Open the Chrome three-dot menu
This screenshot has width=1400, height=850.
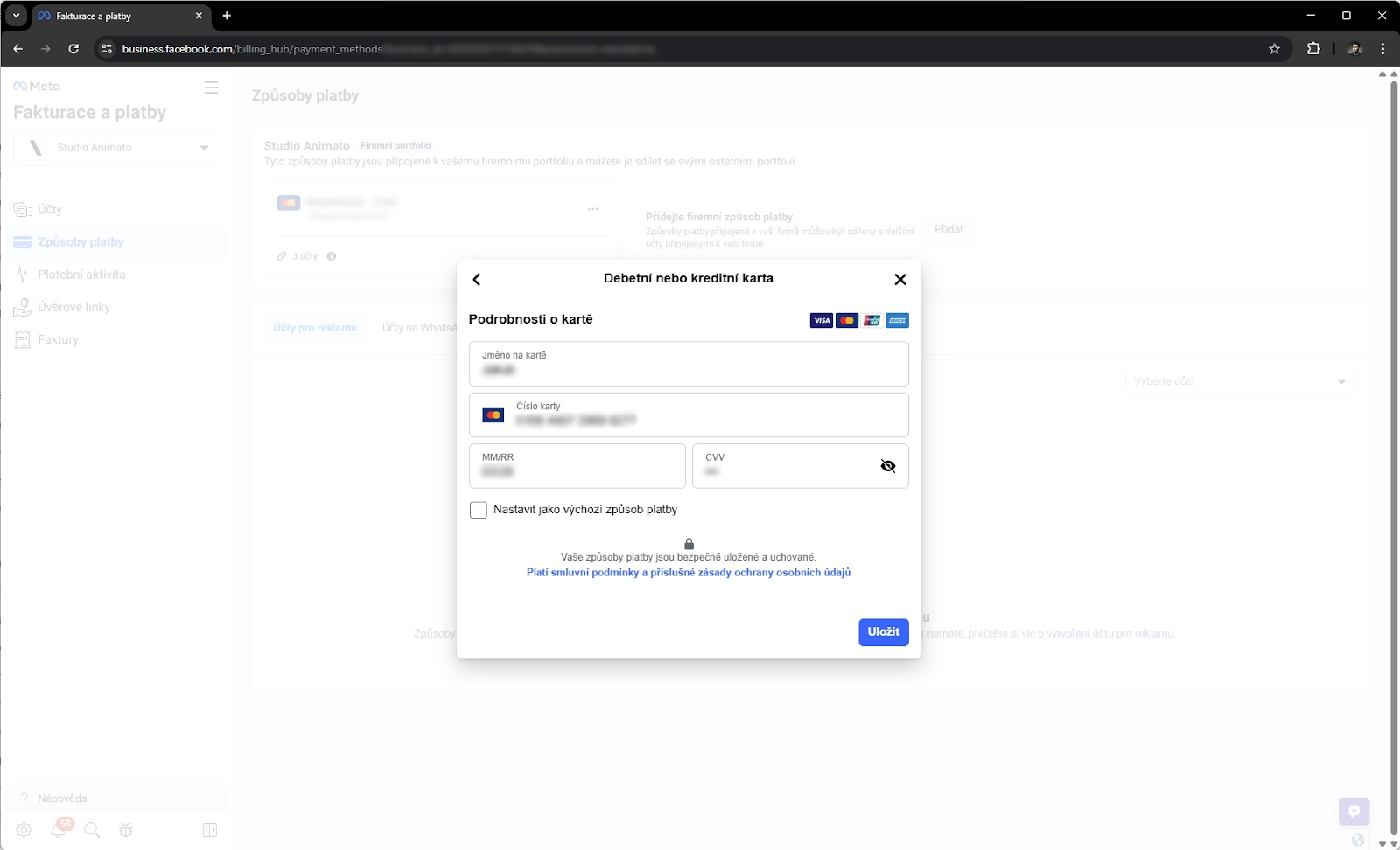coord(1383,49)
